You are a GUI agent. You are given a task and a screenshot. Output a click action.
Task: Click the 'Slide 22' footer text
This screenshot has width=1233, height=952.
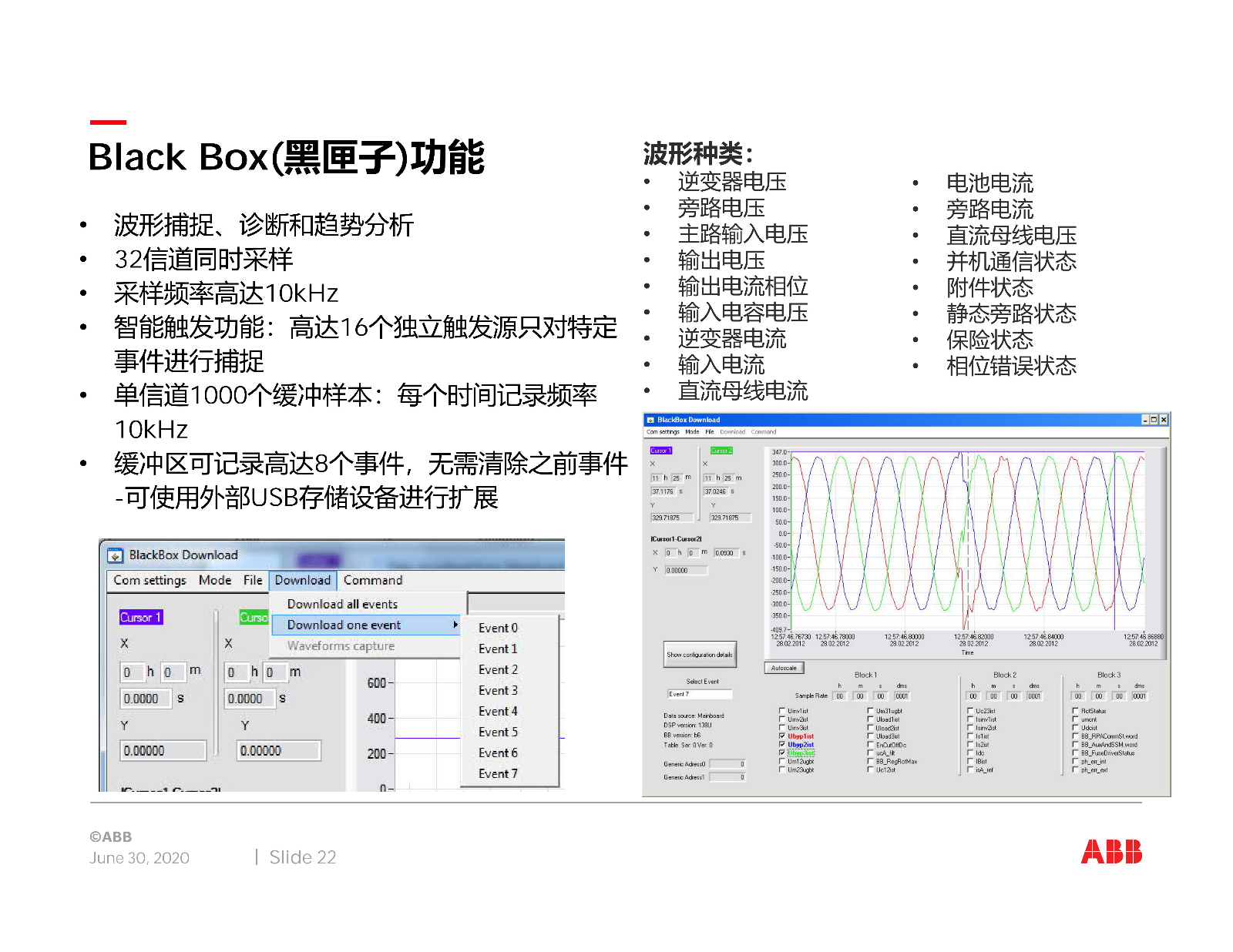303,857
